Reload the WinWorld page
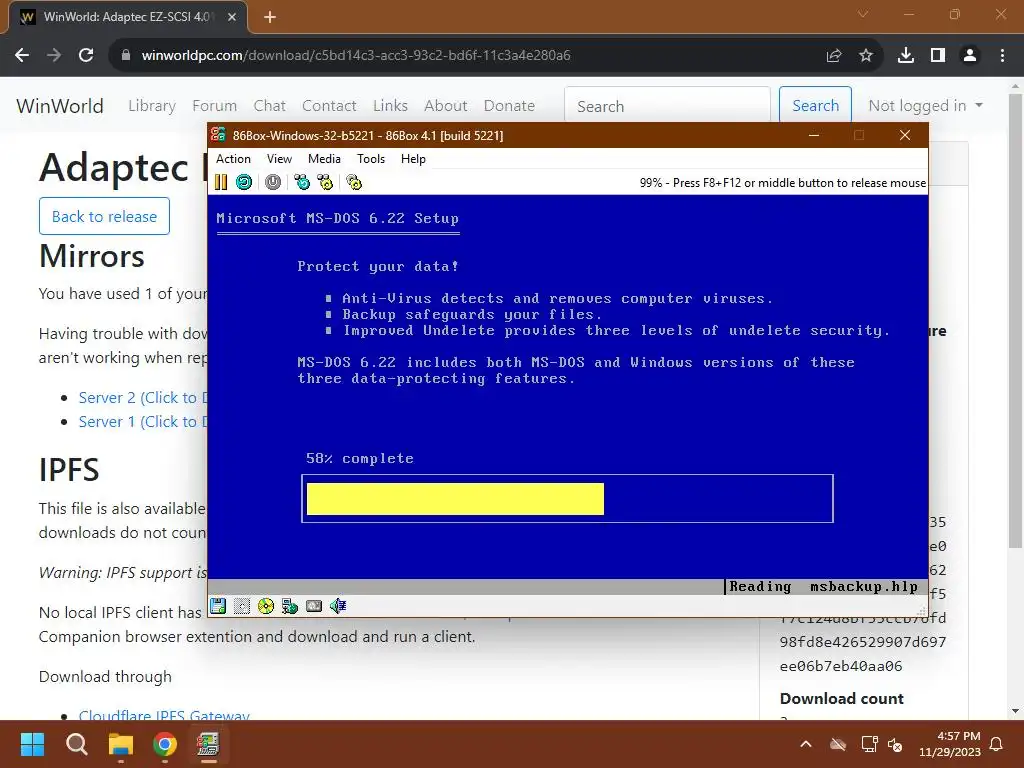The height and width of the screenshot is (768, 1024). 86,56
